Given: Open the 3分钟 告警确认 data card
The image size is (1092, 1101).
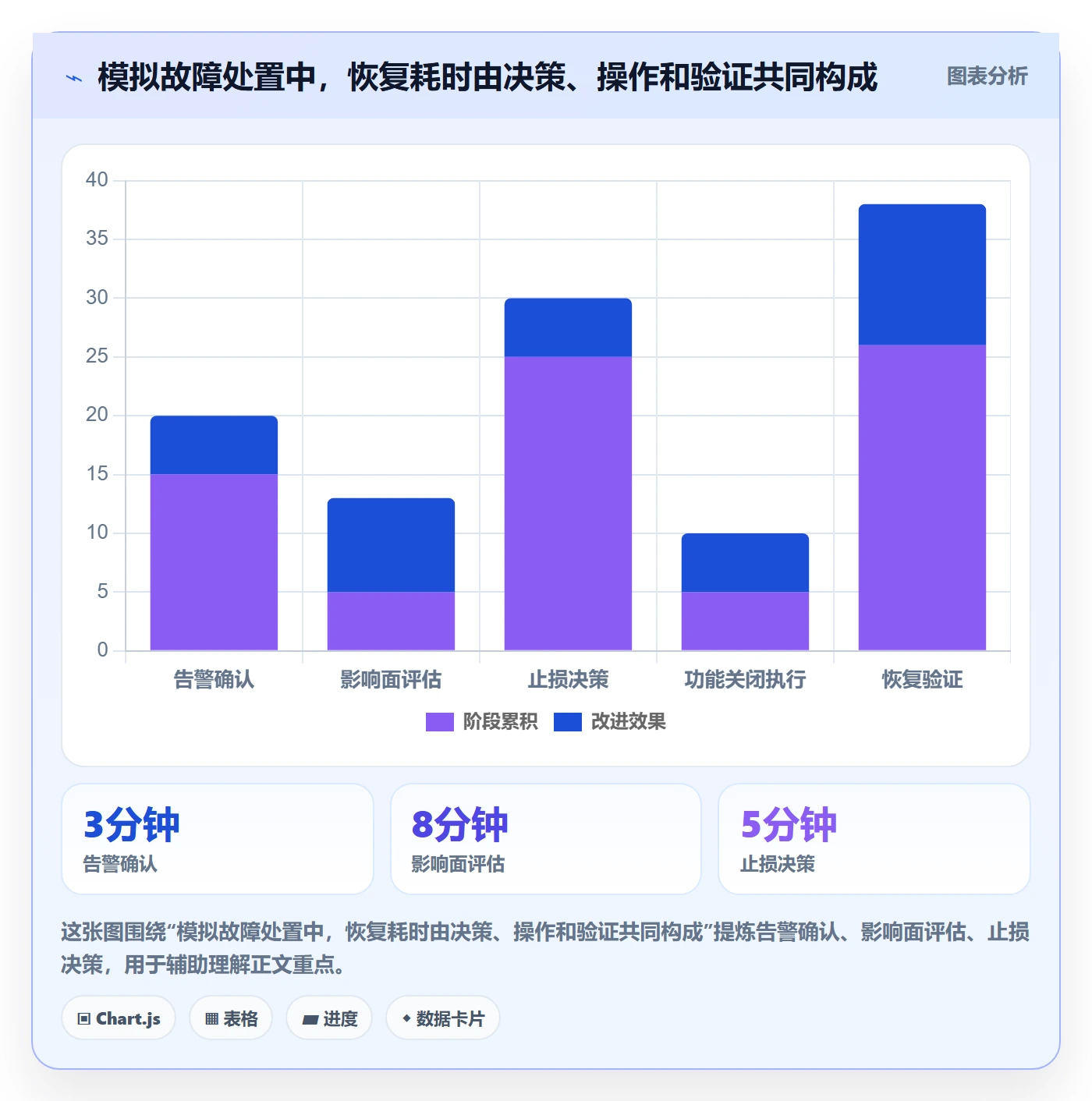Looking at the screenshot, I should coord(218,839).
